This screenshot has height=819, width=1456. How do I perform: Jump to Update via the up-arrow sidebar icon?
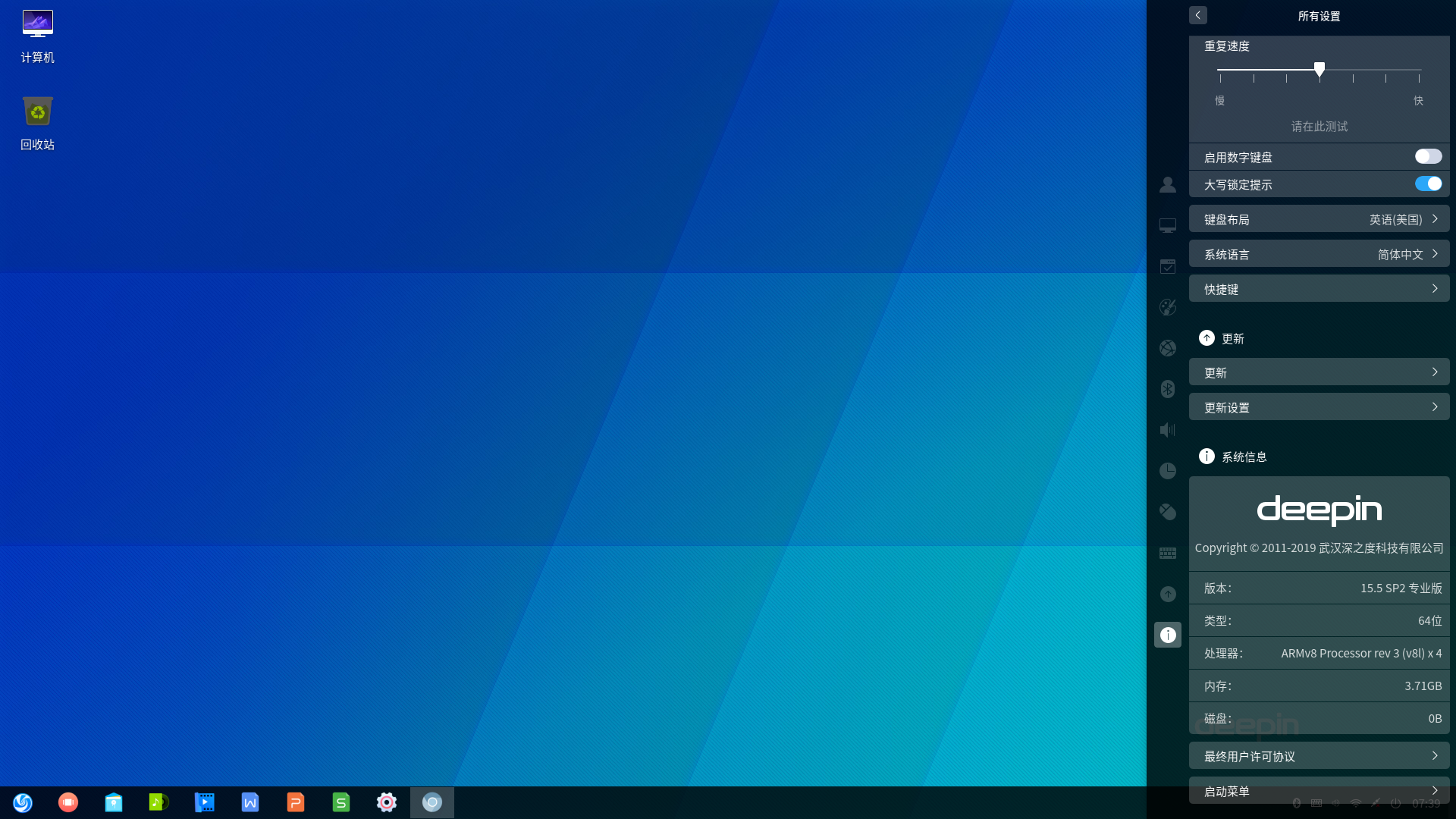(x=1168, y=594)
